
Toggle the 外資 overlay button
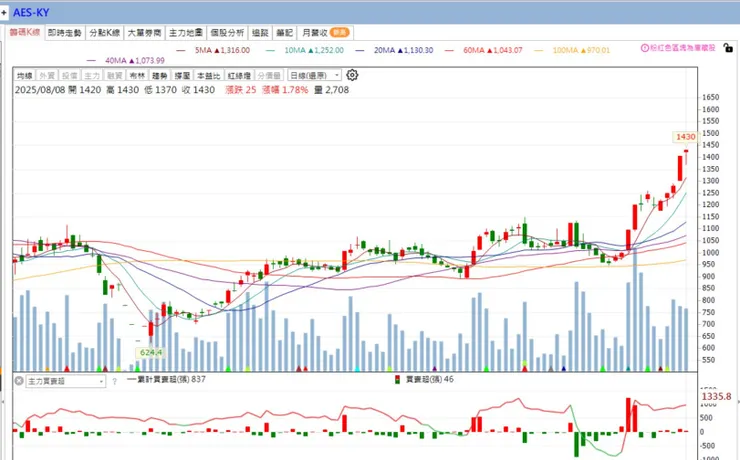coord(47,75)
